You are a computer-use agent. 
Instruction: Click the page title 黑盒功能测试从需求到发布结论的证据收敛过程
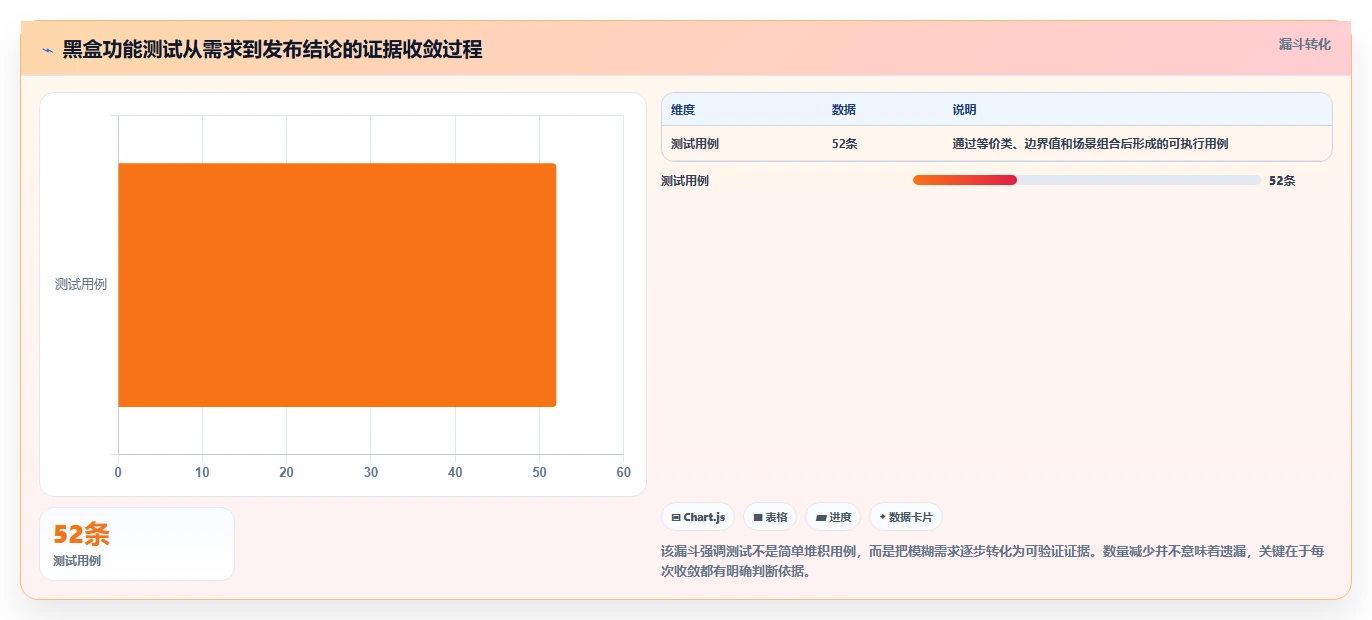pos(272,50)
